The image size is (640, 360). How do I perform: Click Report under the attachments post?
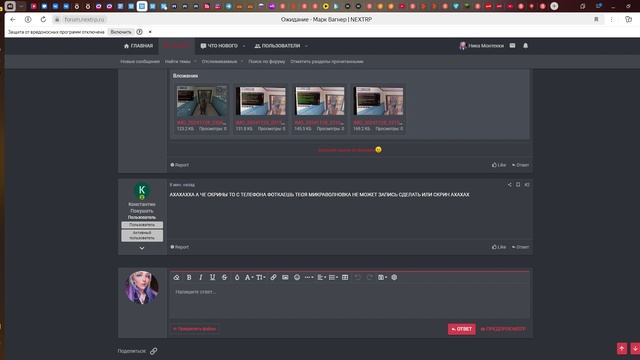(180, 165)
